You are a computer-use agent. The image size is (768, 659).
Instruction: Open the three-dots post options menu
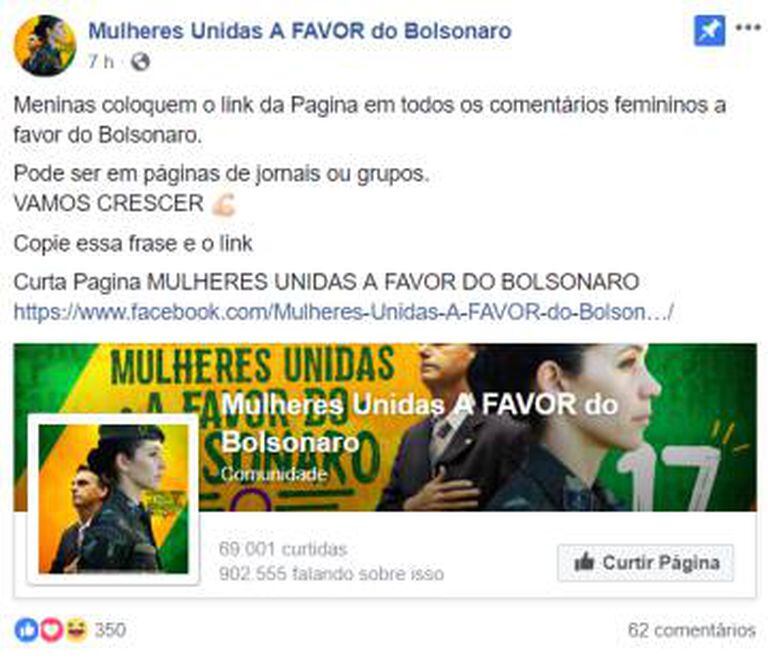[748, 27]
